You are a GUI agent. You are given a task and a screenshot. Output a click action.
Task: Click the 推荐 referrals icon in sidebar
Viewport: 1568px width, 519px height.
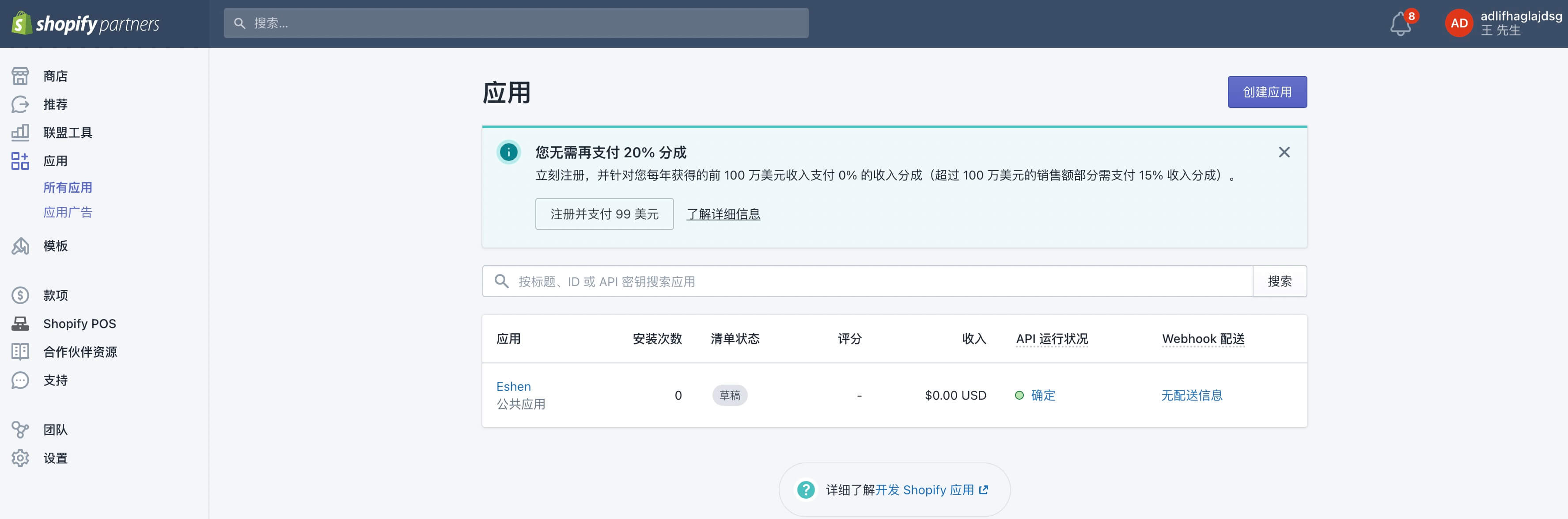20,104
